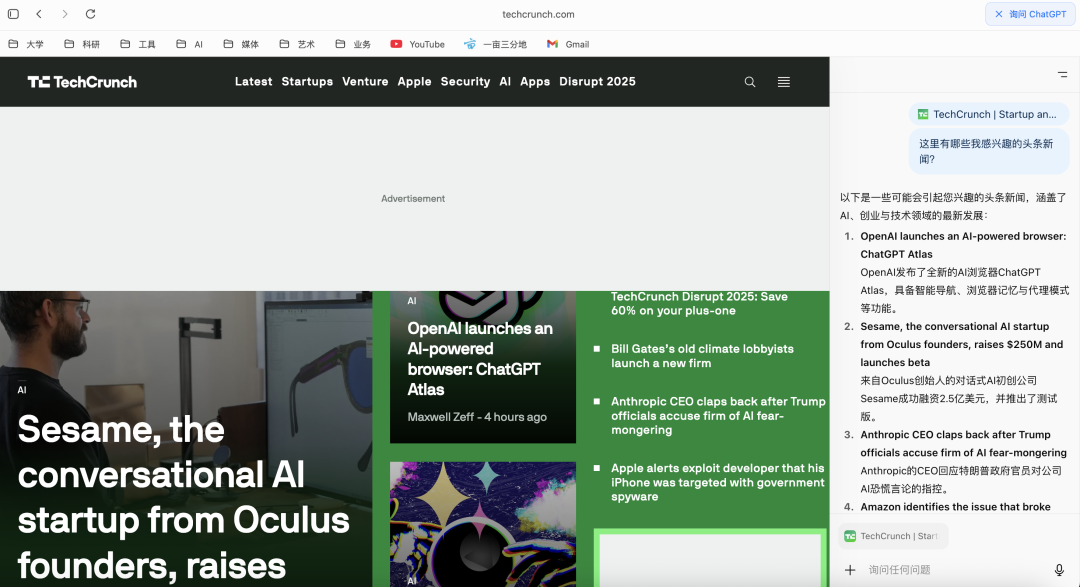Click the TechCrunch search magnifier icon

750,82
